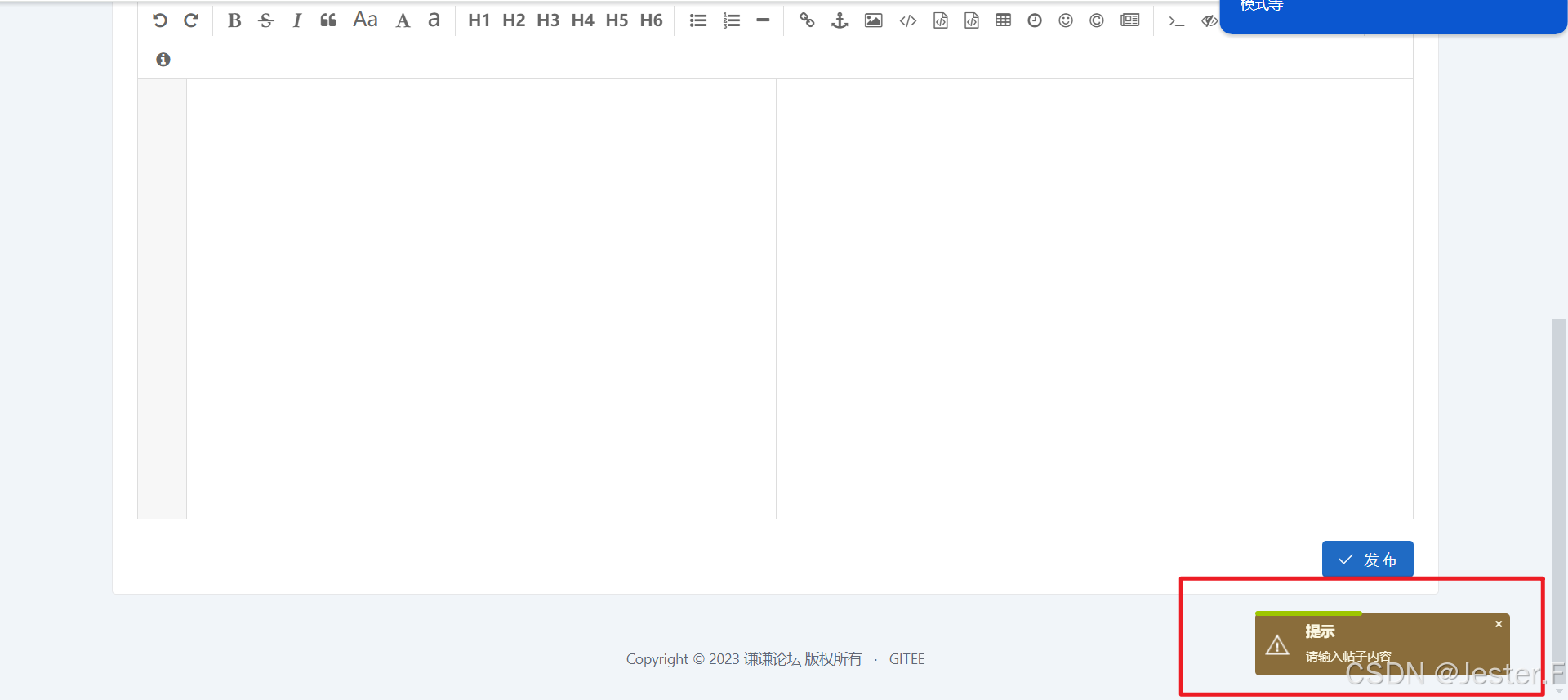Insert an H1 heading
1568x700 pixels.
pos(479,20)
